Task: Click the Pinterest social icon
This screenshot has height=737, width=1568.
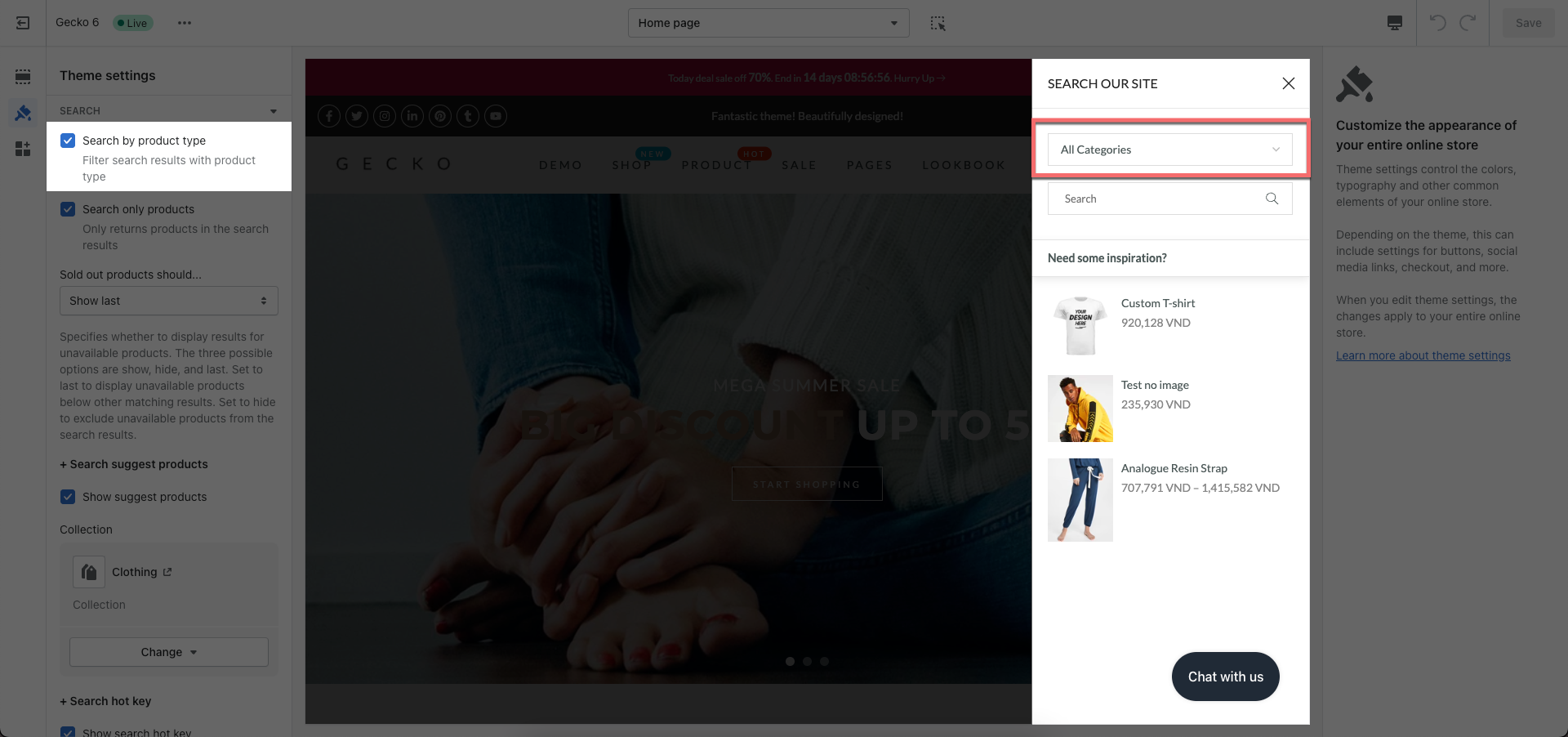Action: pyautogui.click(x=440, y=116)
